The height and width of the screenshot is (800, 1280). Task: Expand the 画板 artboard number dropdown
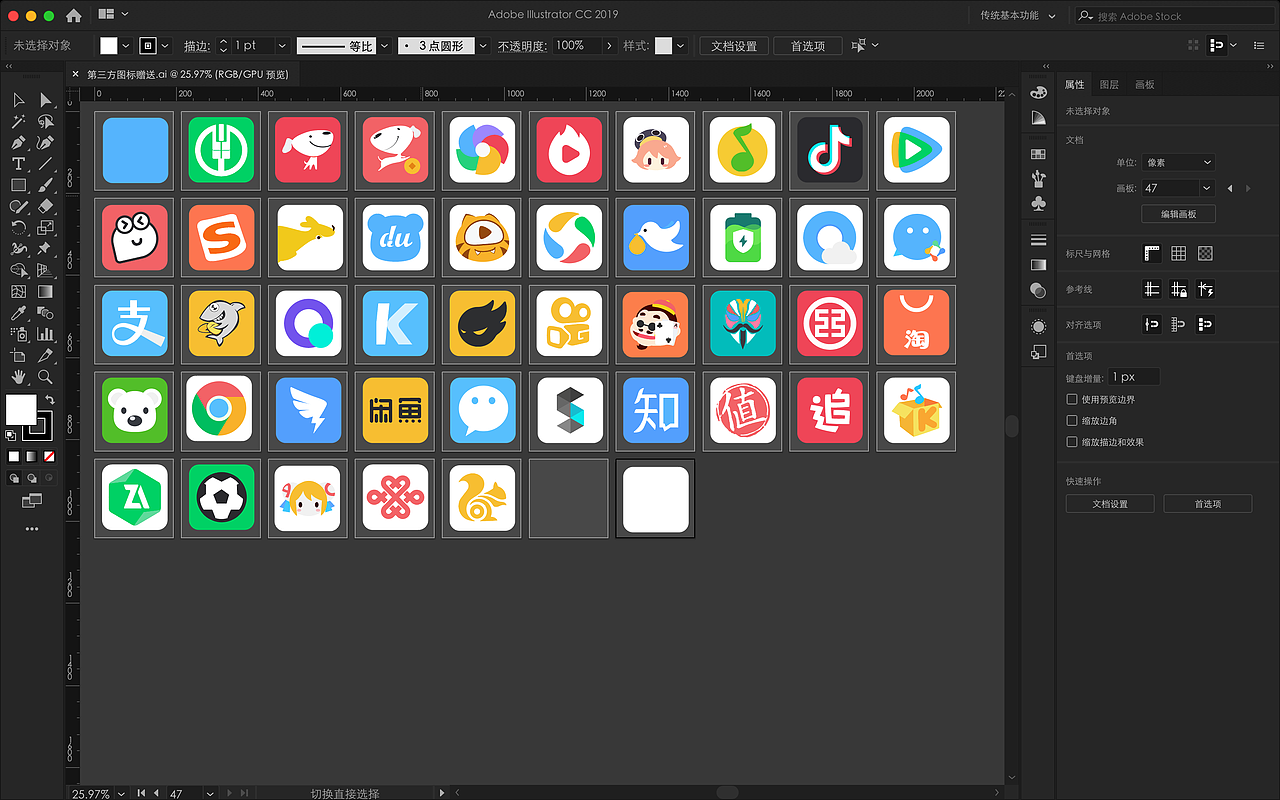tap(1207, 188)
